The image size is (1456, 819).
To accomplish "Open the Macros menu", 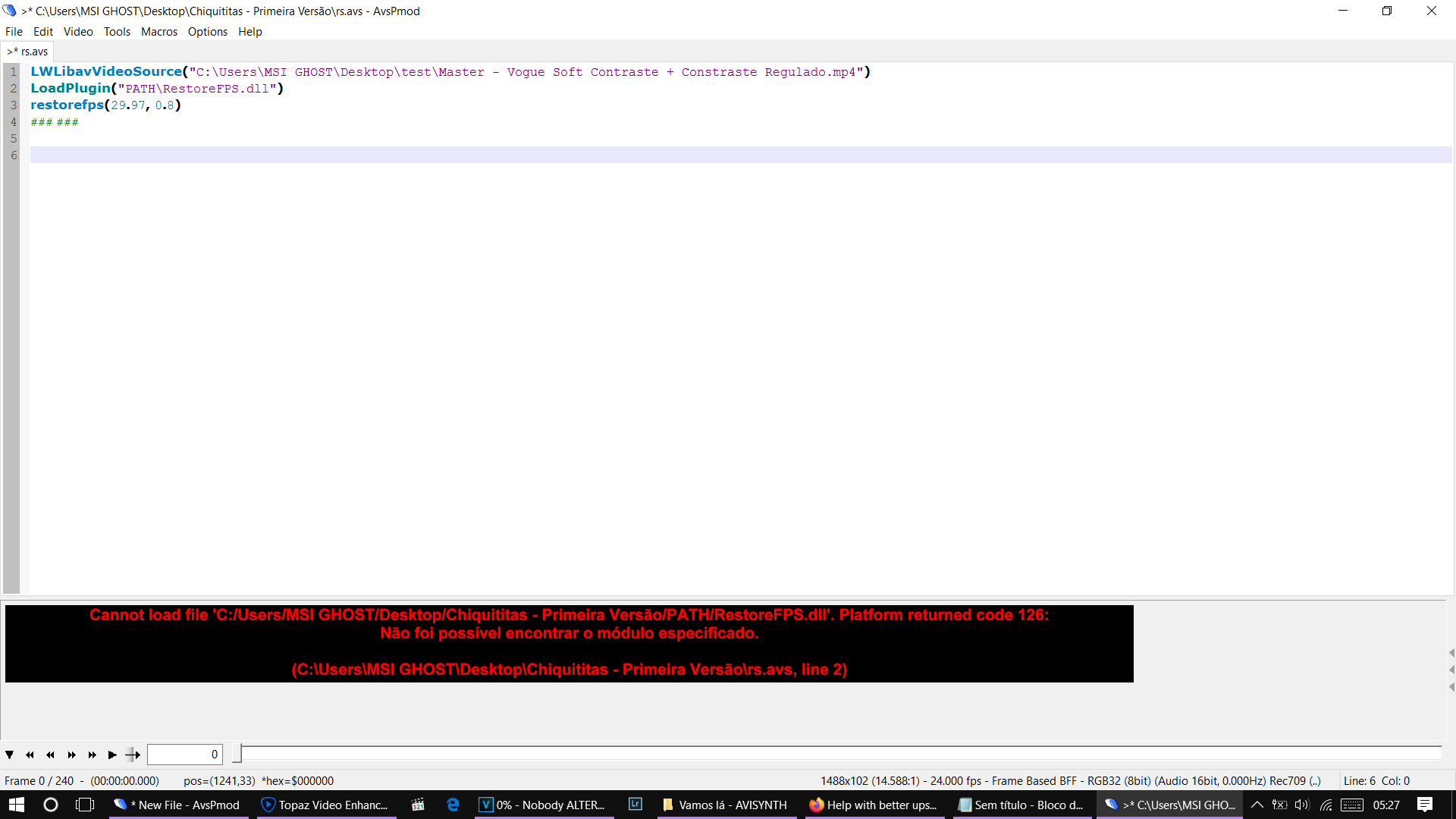I will (159, 32).
